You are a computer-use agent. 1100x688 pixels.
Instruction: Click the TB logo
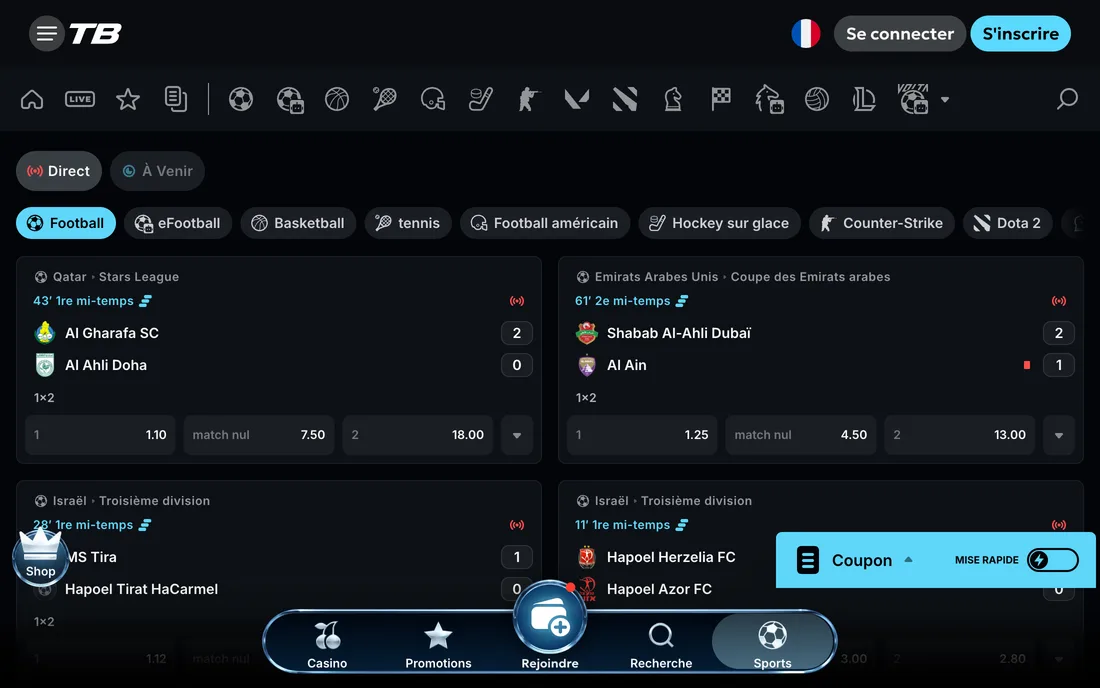[95, 34]
